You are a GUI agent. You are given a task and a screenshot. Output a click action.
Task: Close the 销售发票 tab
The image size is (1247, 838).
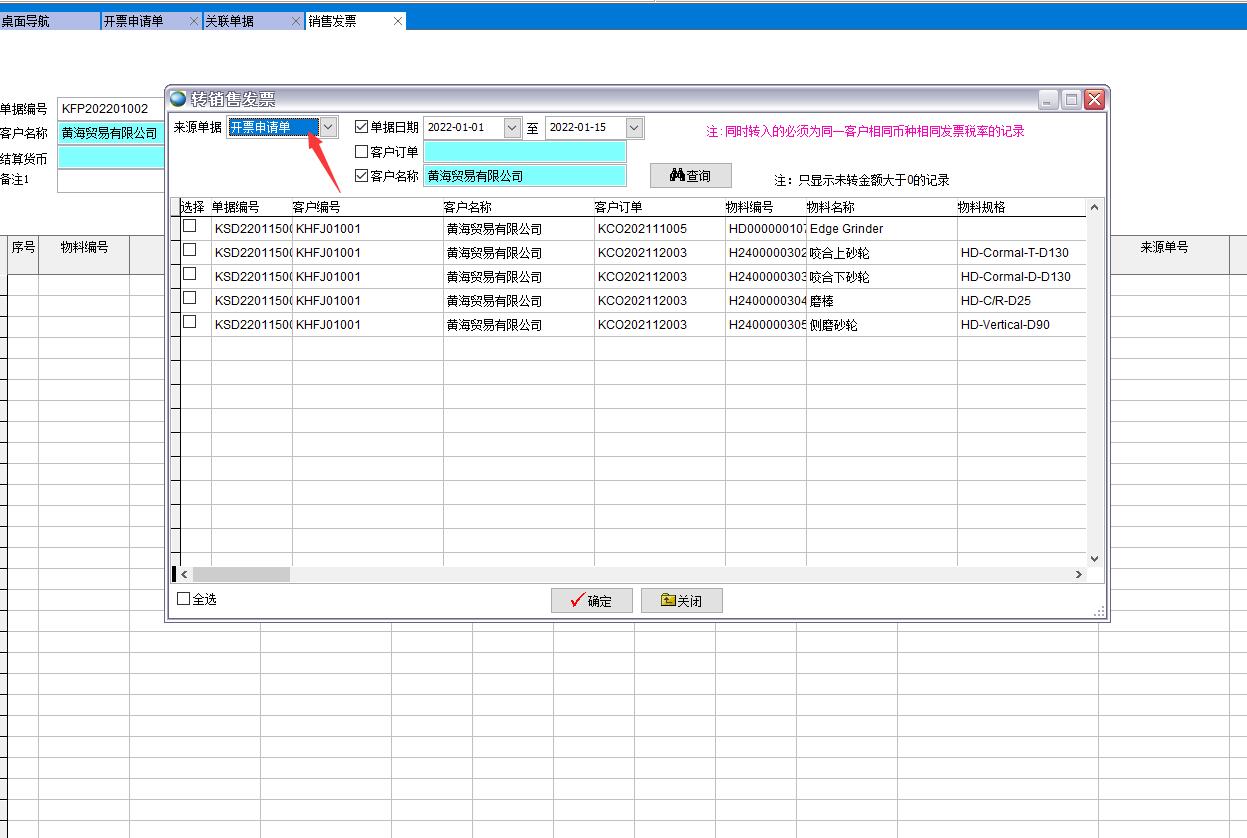[398, 21]
